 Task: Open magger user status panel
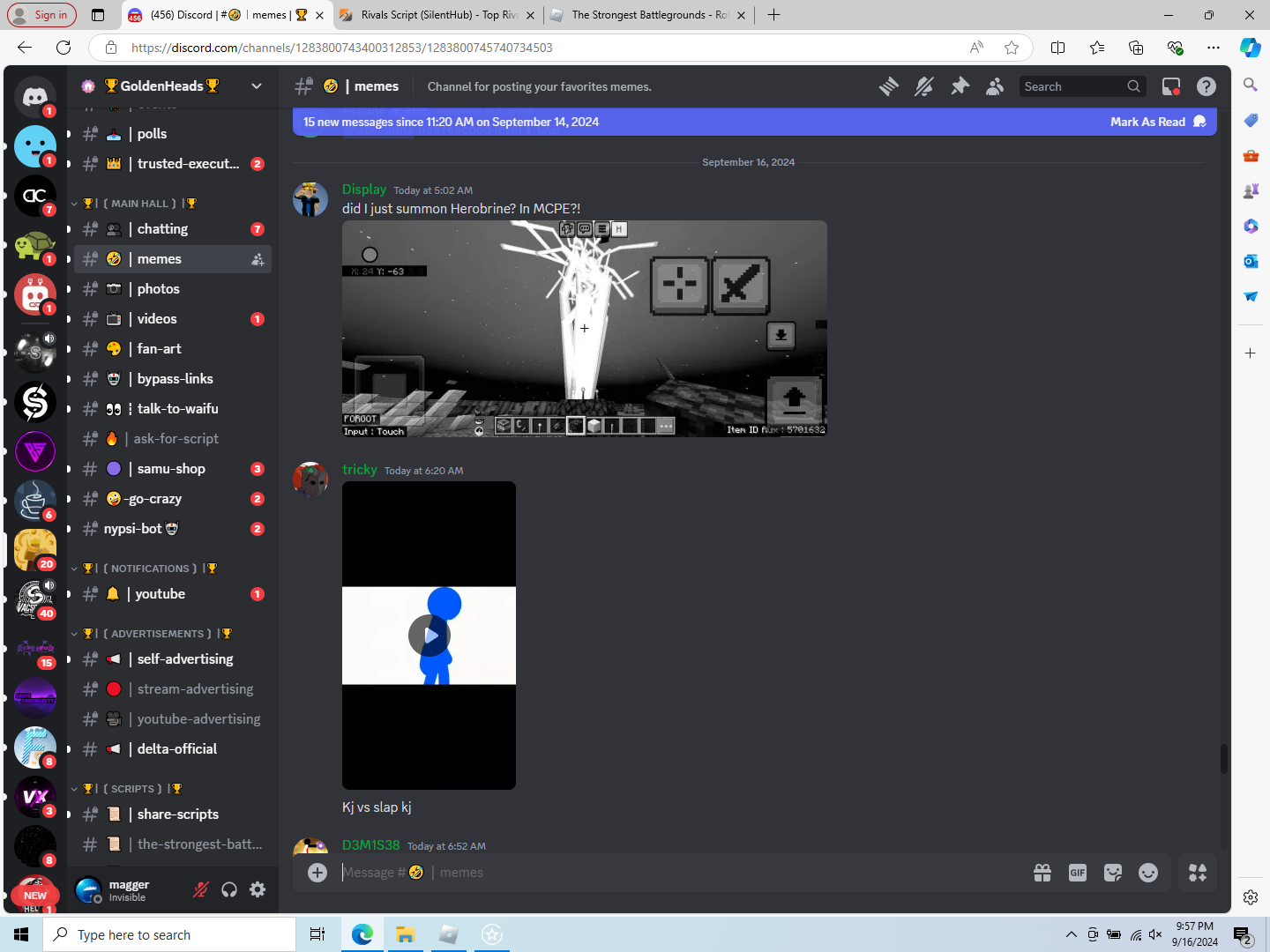coord(126,890)
